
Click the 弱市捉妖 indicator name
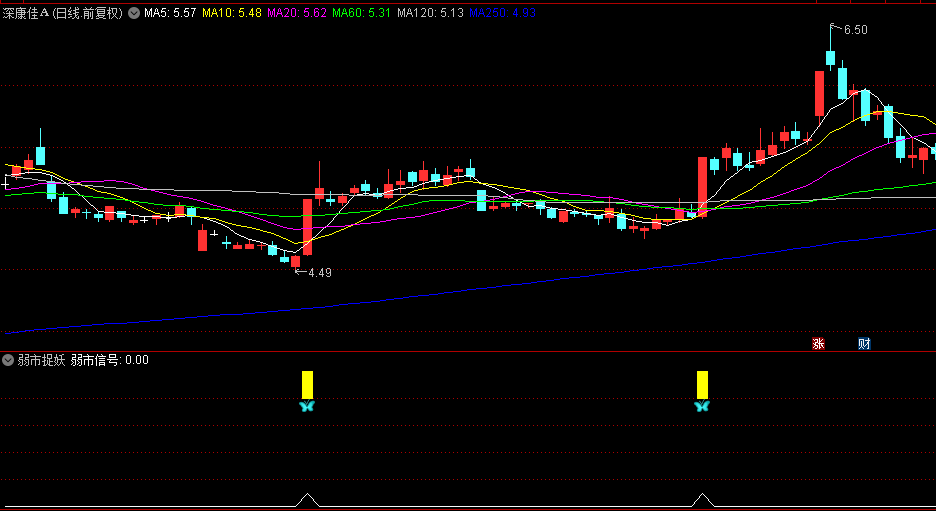[41, 360]
